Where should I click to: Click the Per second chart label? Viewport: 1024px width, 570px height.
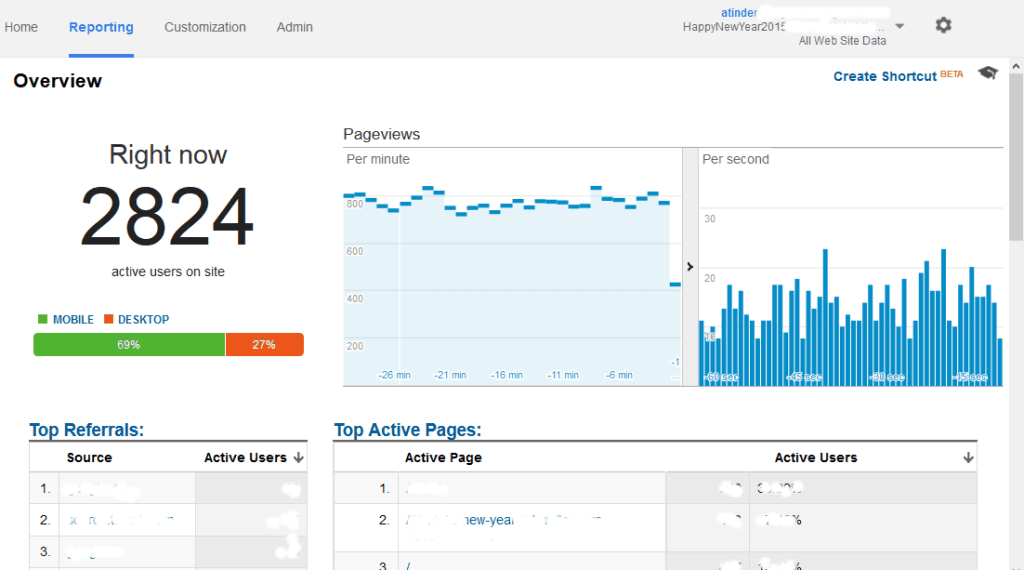pos(735,159)
